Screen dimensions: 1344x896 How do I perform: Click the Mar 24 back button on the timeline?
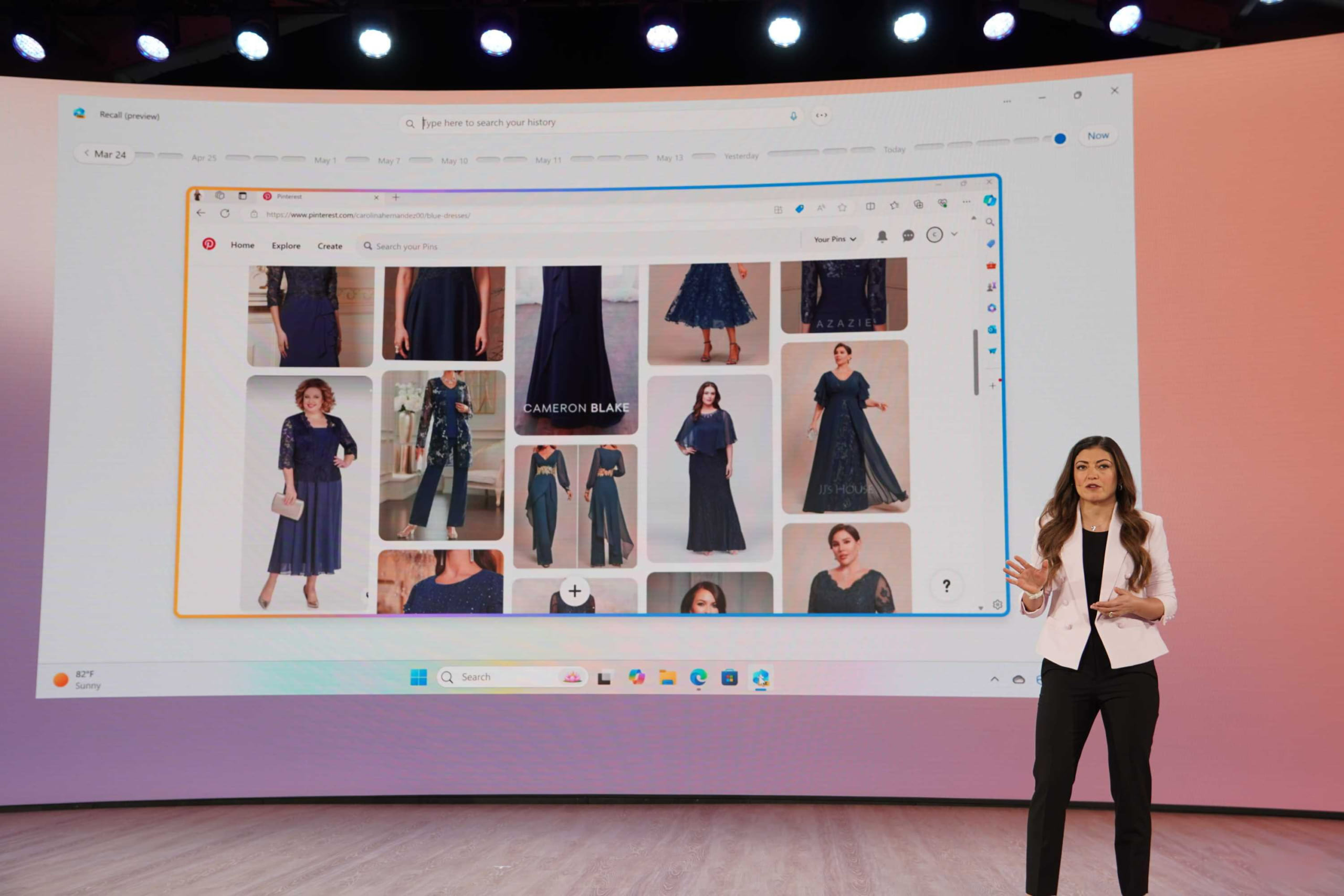104,154
